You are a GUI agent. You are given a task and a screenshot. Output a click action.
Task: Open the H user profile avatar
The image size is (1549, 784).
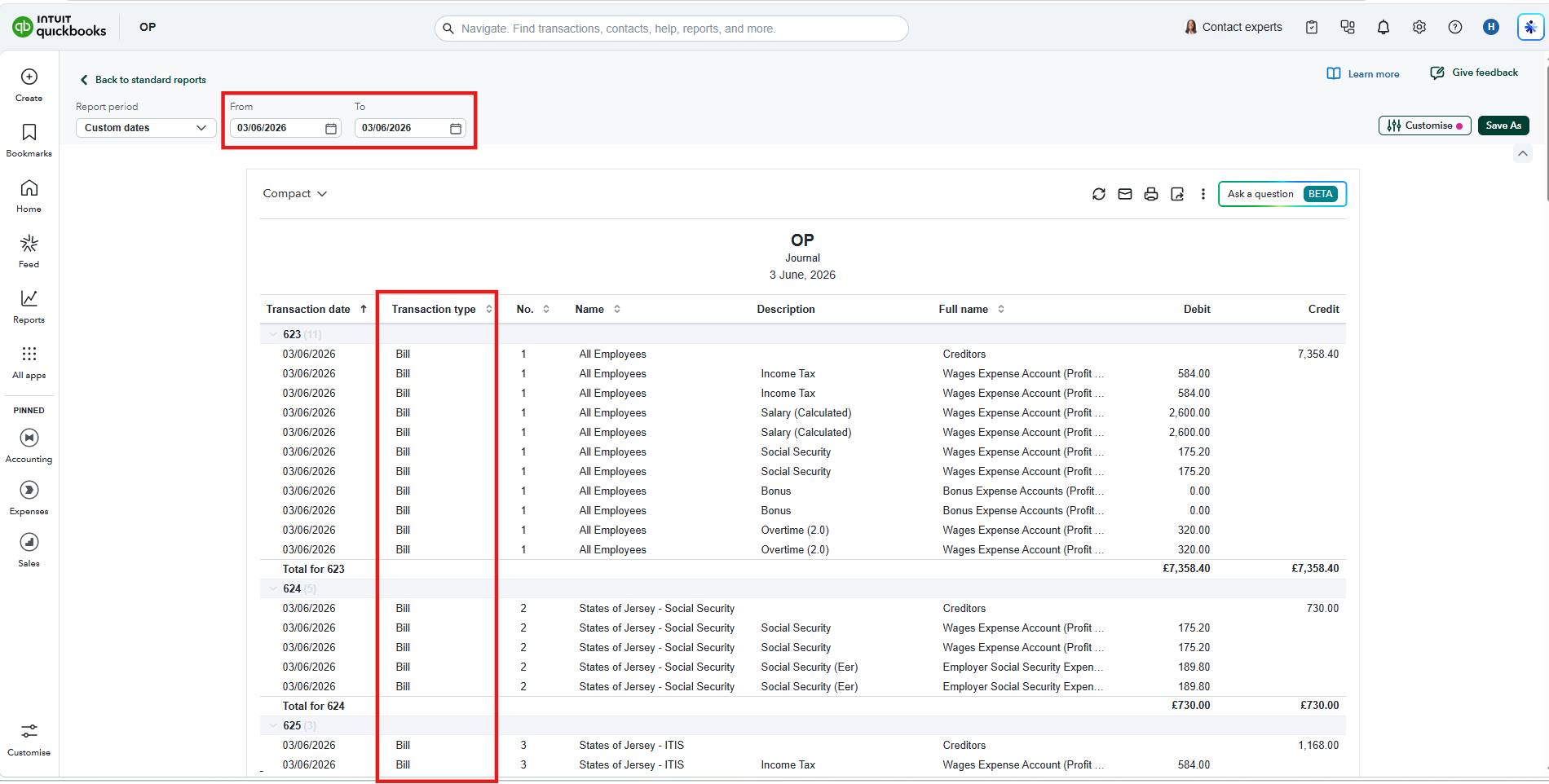1491,27
